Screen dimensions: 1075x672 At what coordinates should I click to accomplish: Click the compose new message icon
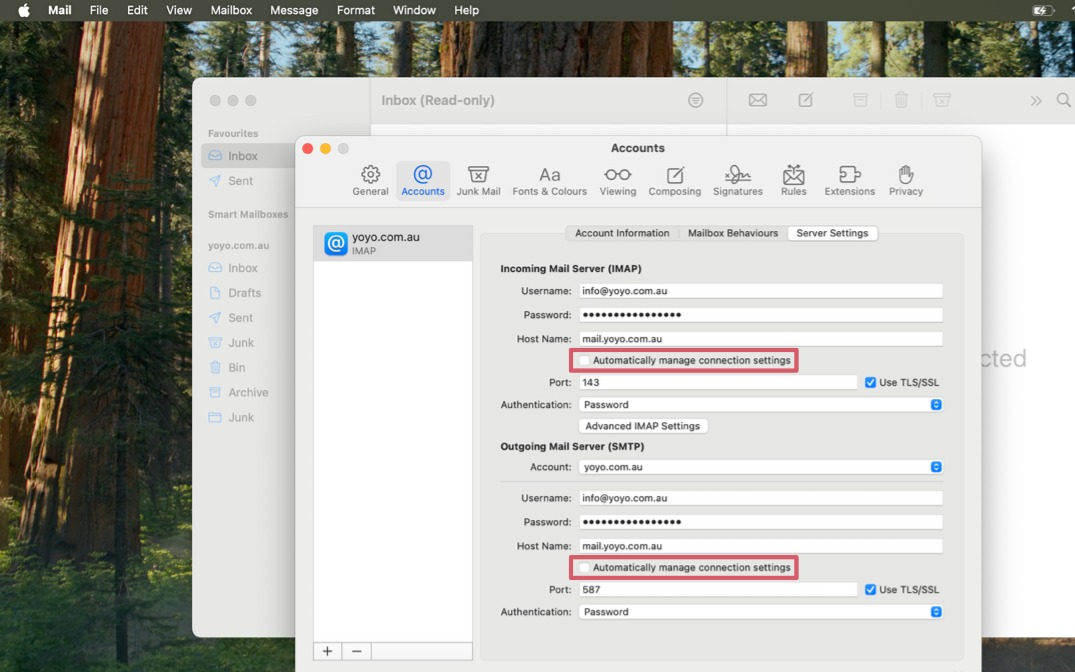(806, 100)
